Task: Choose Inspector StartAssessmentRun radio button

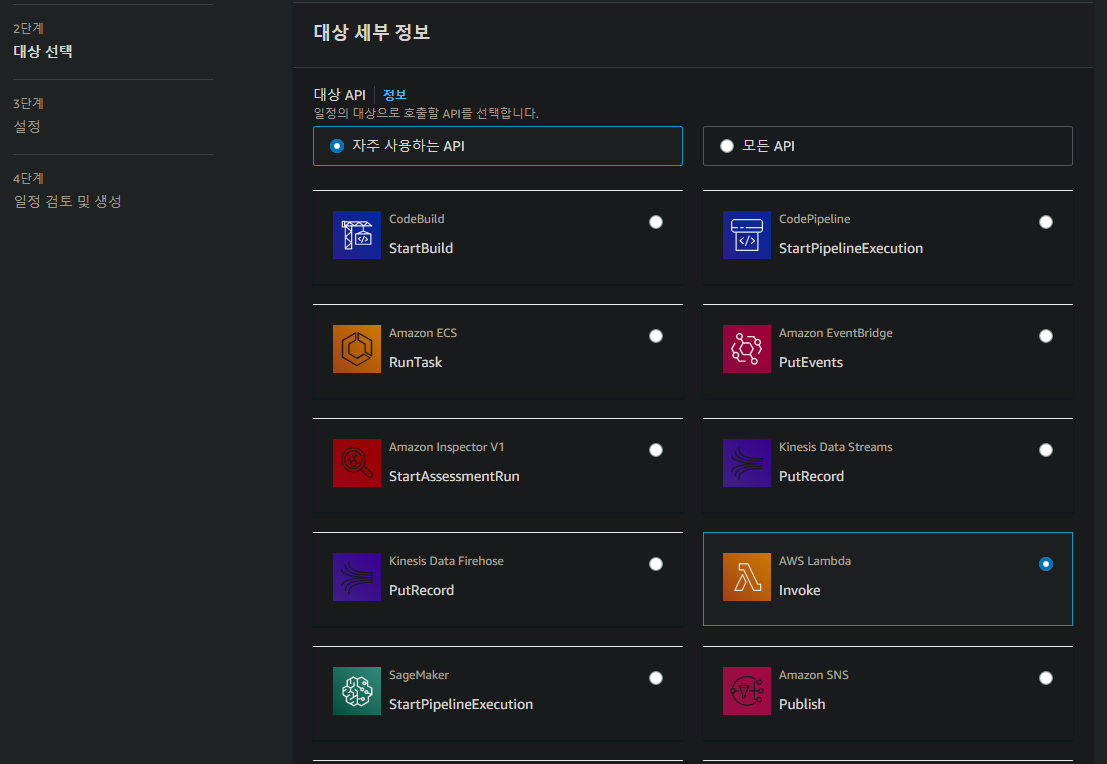Action: pos(656,450)
